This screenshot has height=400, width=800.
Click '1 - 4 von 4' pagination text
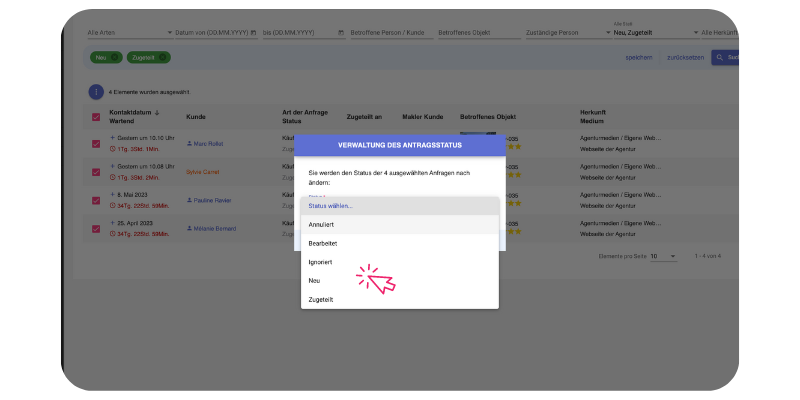[708, 256]
